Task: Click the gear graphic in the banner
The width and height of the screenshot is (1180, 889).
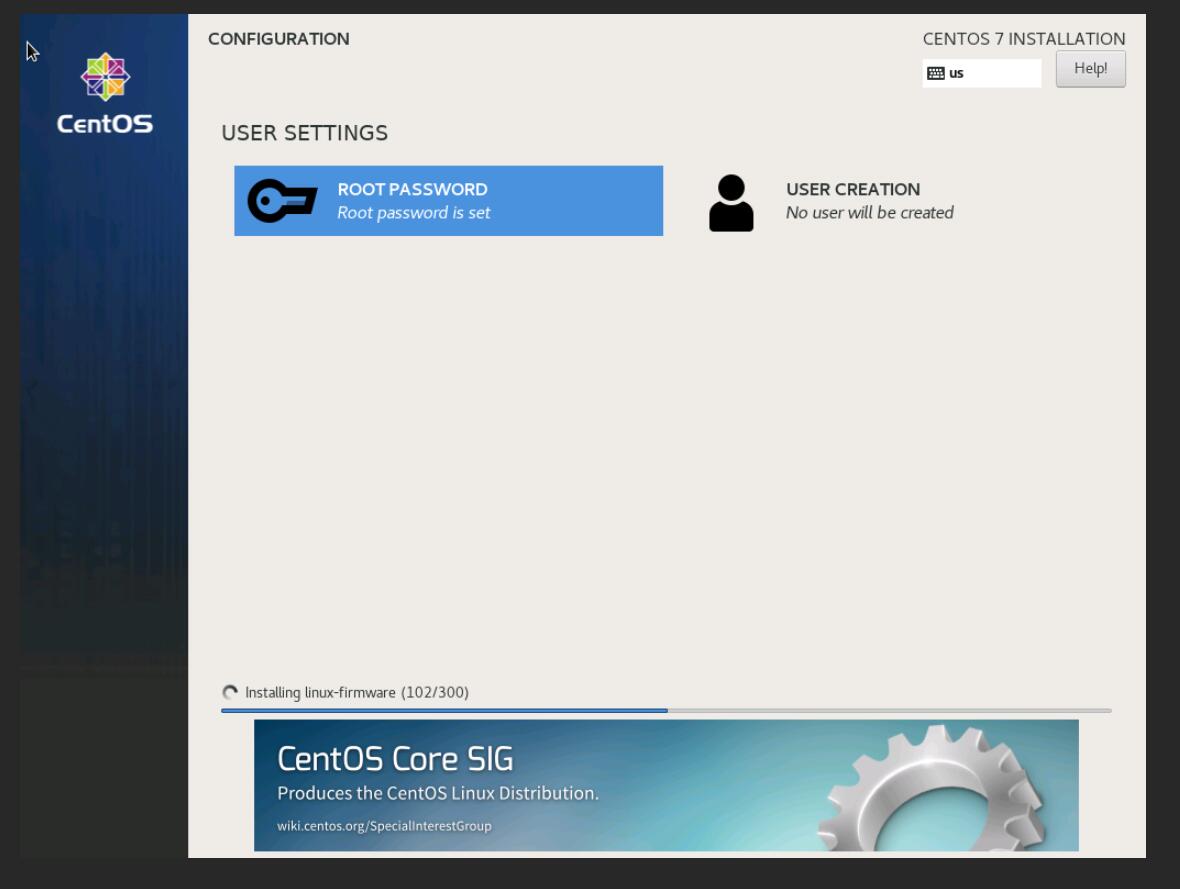Action: [x=933, y=789]
